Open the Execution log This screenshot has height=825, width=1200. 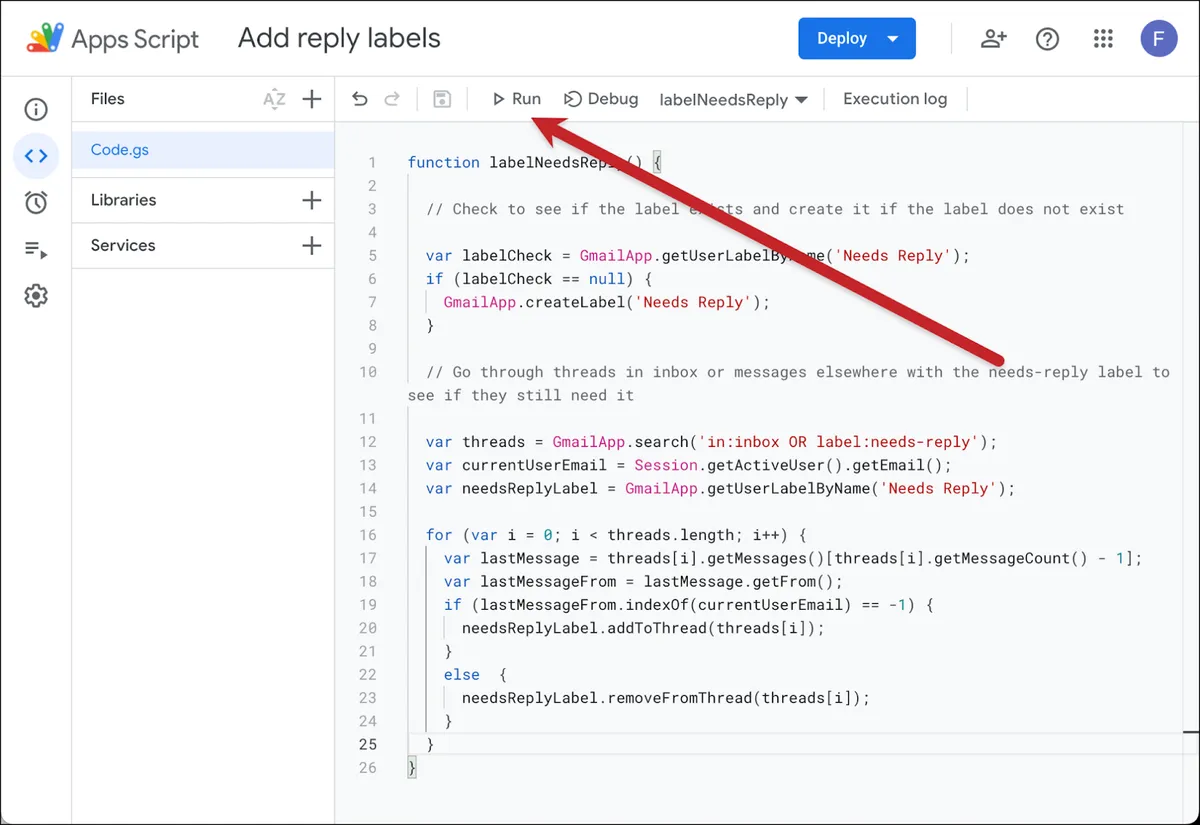(x=895, y=99)
